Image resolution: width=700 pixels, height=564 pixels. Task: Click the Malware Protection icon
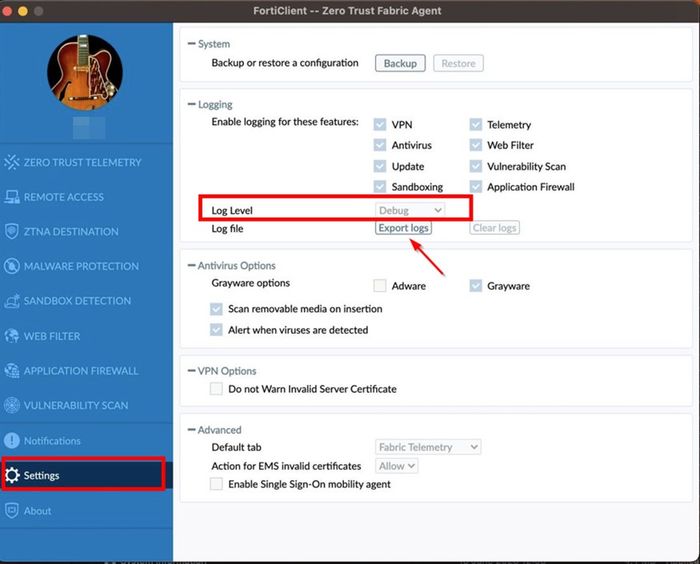click(x=12, y=266)
